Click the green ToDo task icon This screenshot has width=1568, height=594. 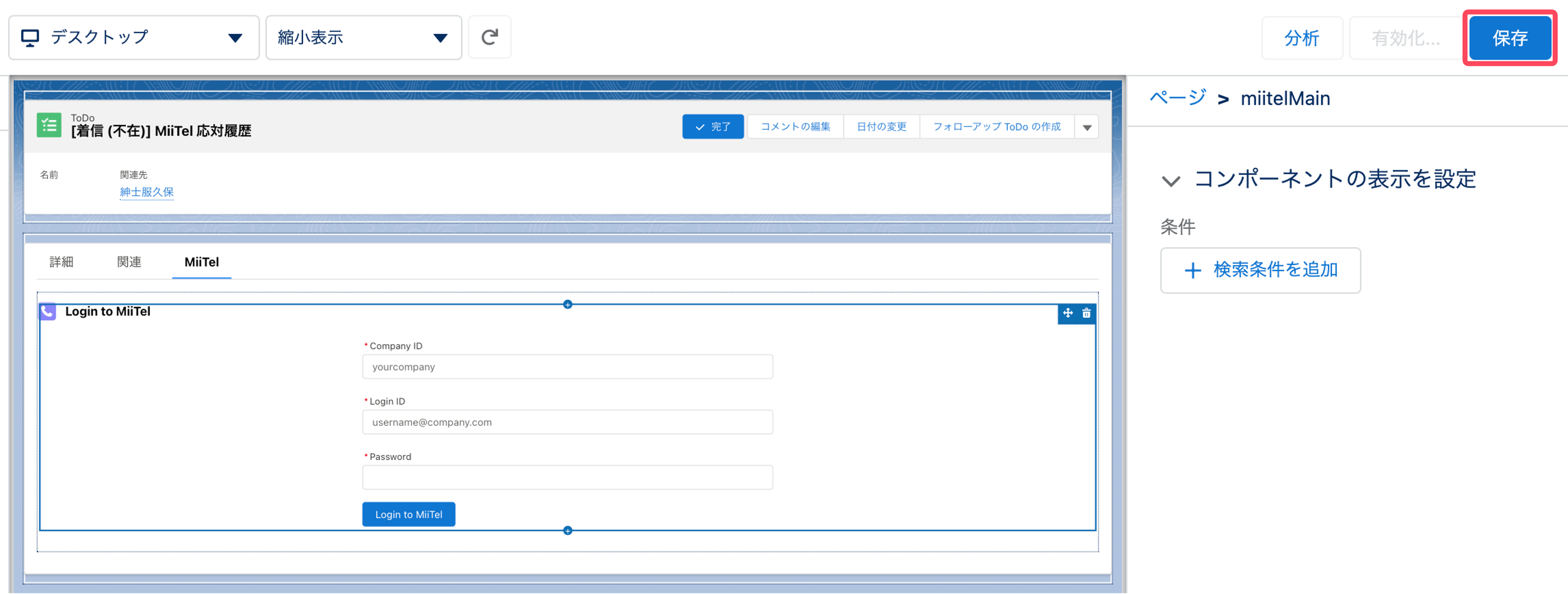pyautogui.click(x=49, y=125)
